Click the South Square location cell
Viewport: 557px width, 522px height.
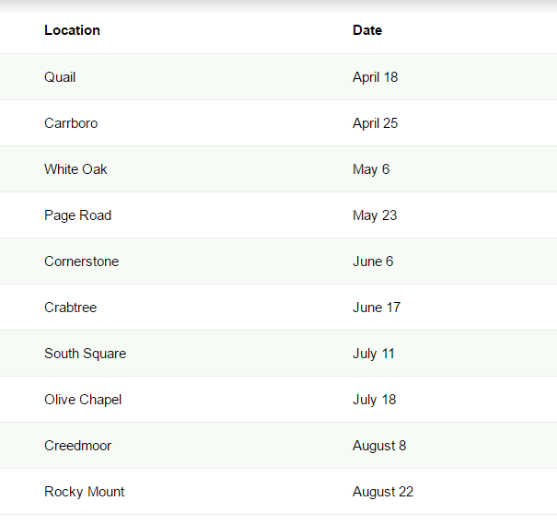[x=85, y=354]
